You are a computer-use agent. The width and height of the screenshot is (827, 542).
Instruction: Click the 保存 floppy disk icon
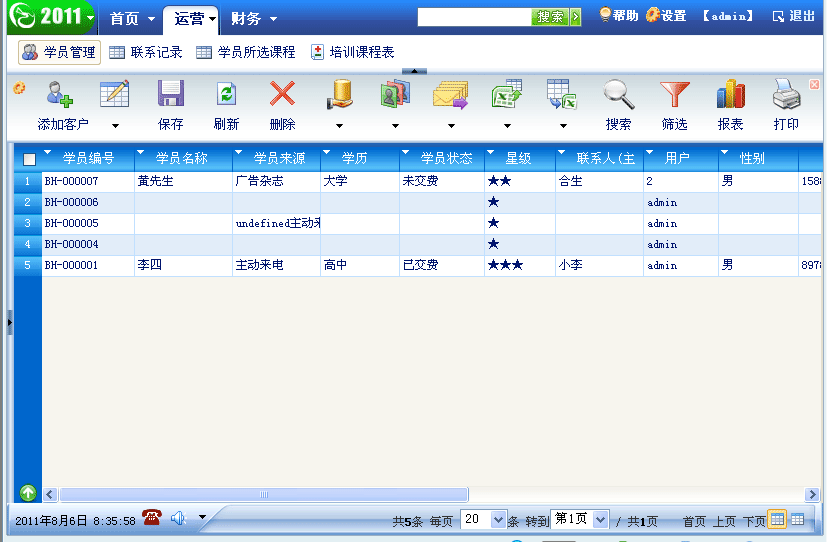point(170,94)
